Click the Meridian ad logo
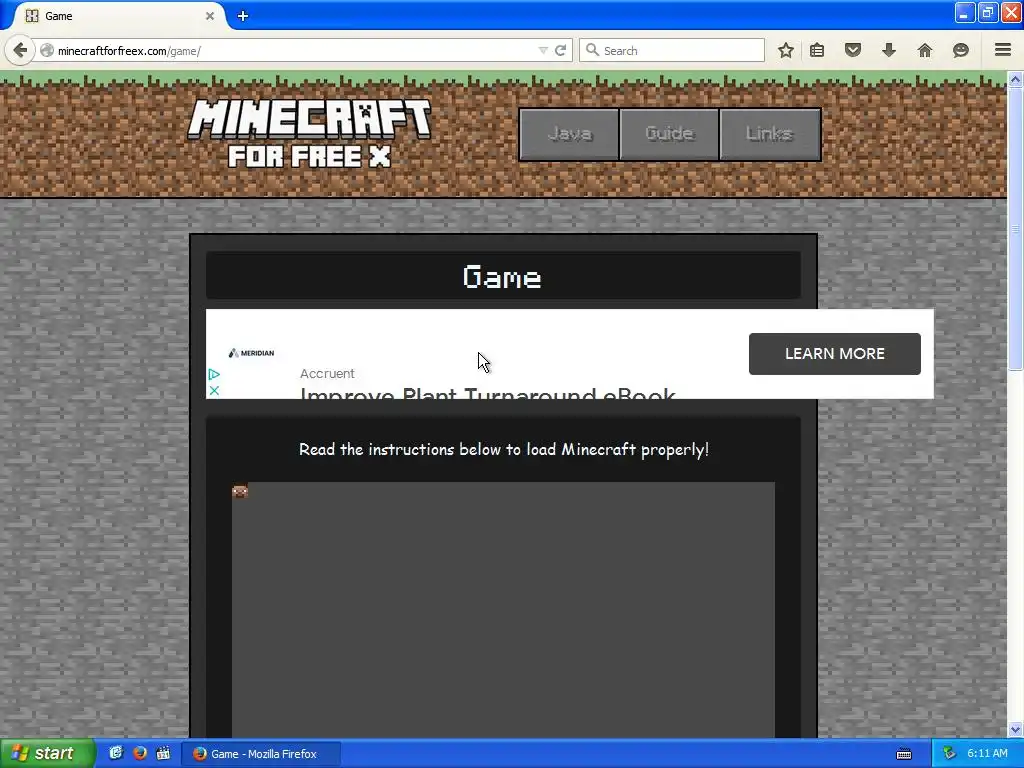The width and height of the screenshot is (1024, 768). 251,353
